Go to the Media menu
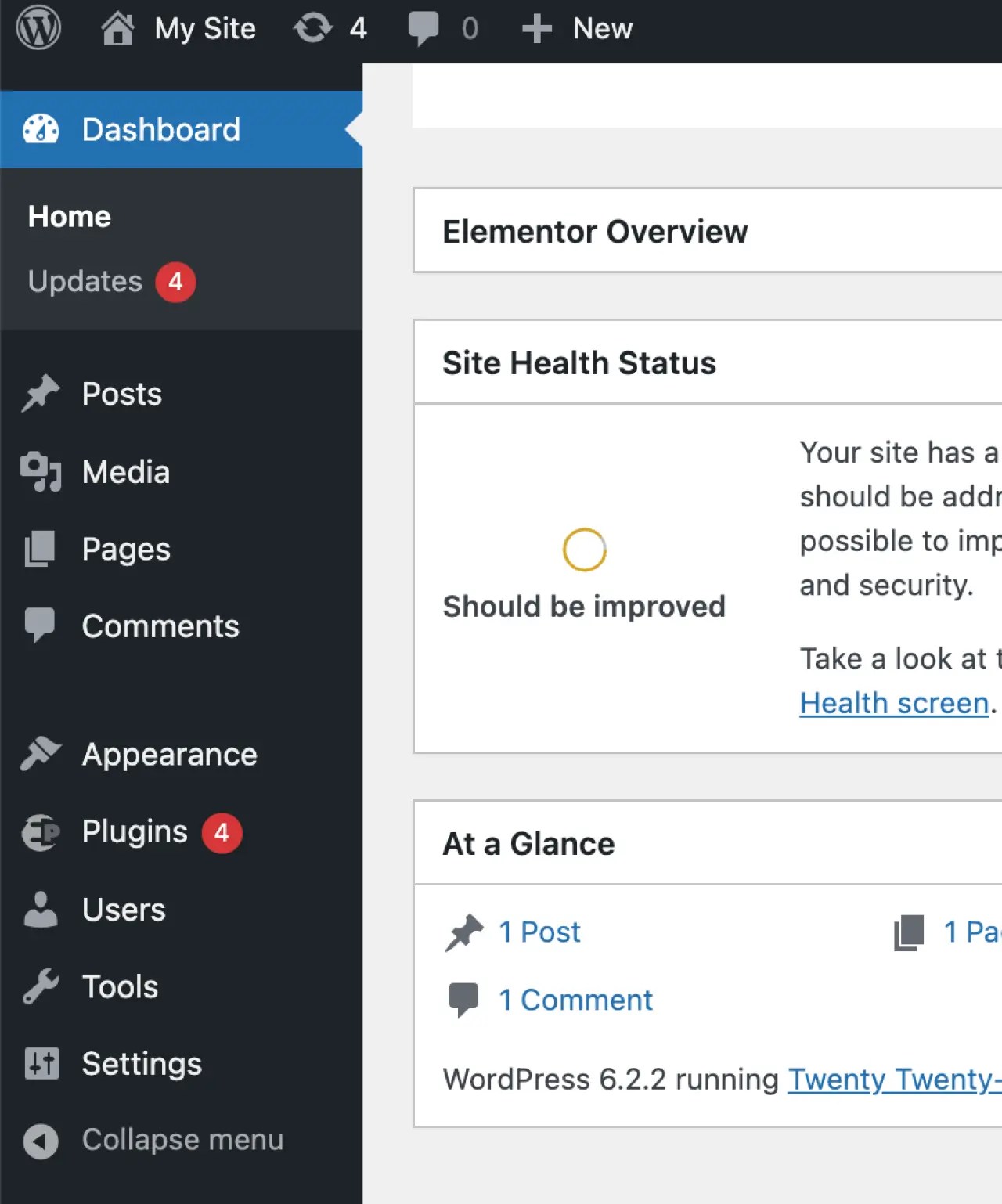Viewport: 1002px width, 1204px height. [126, 472]
